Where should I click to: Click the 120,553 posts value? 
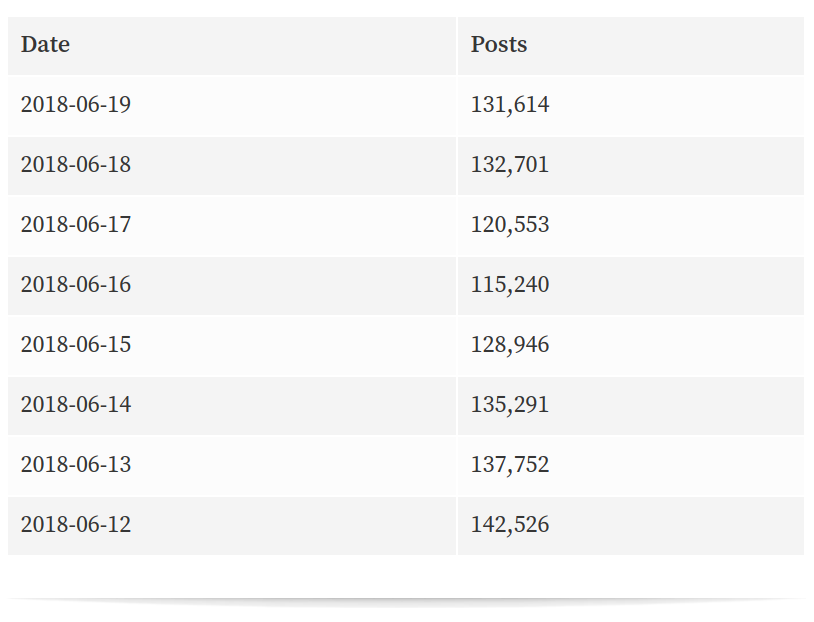[x=510, y=225]
